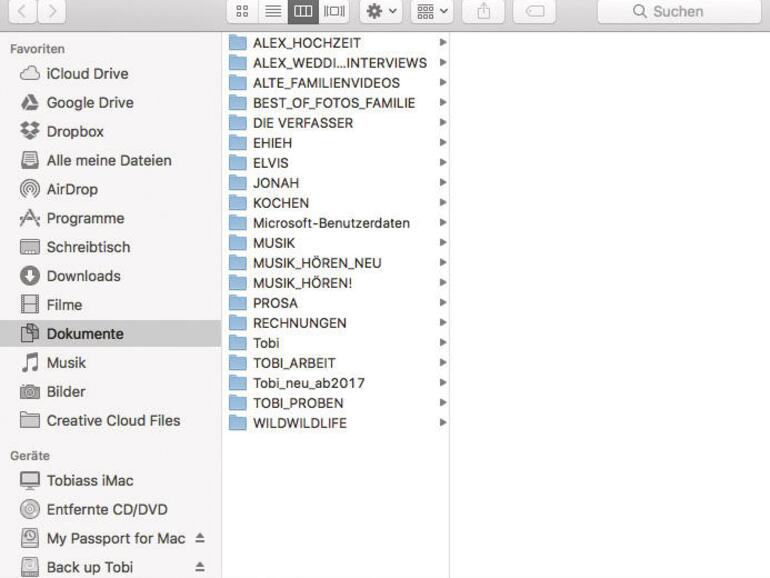Image resolution: width=770 pixels, height=578 pixels.
Task: Open Musik in sidebar
Action: pos(110,363)
